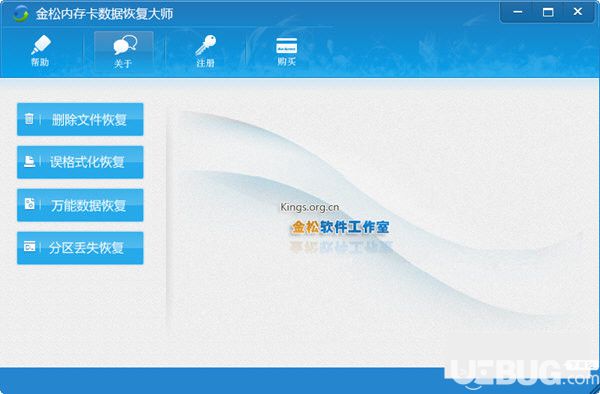Open the 关于 (About) speech bubble icon
Screen dimensions: 600x394
pos(124,52)
